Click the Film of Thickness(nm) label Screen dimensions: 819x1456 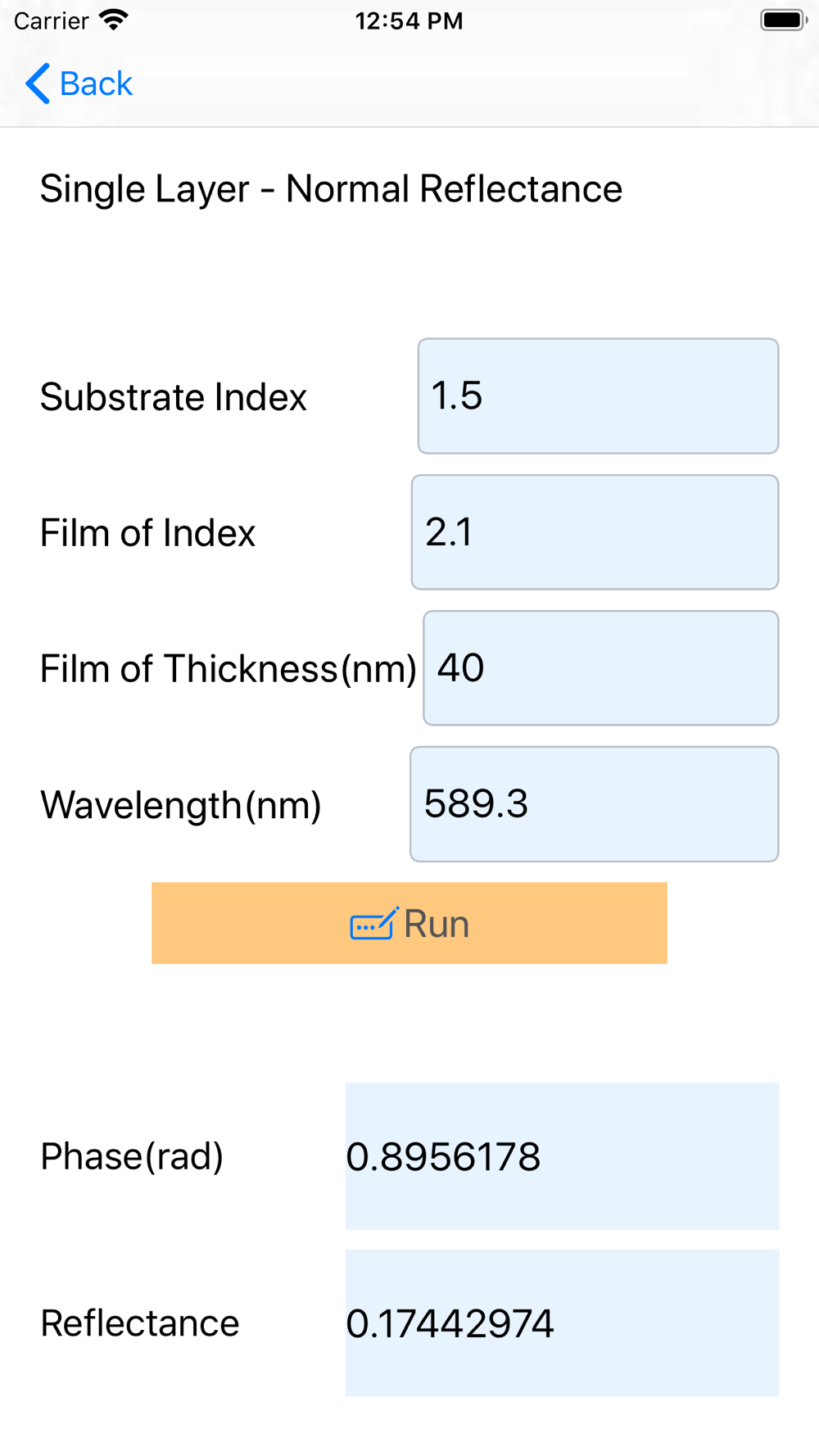click(x=229, y=669)
